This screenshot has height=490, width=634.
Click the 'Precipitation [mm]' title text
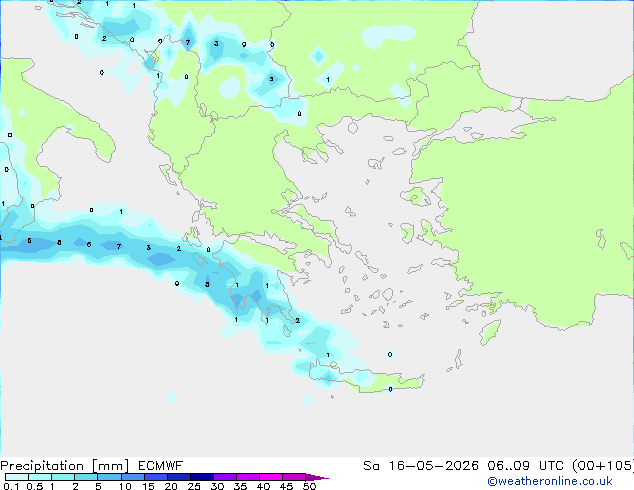pos(65,466)
